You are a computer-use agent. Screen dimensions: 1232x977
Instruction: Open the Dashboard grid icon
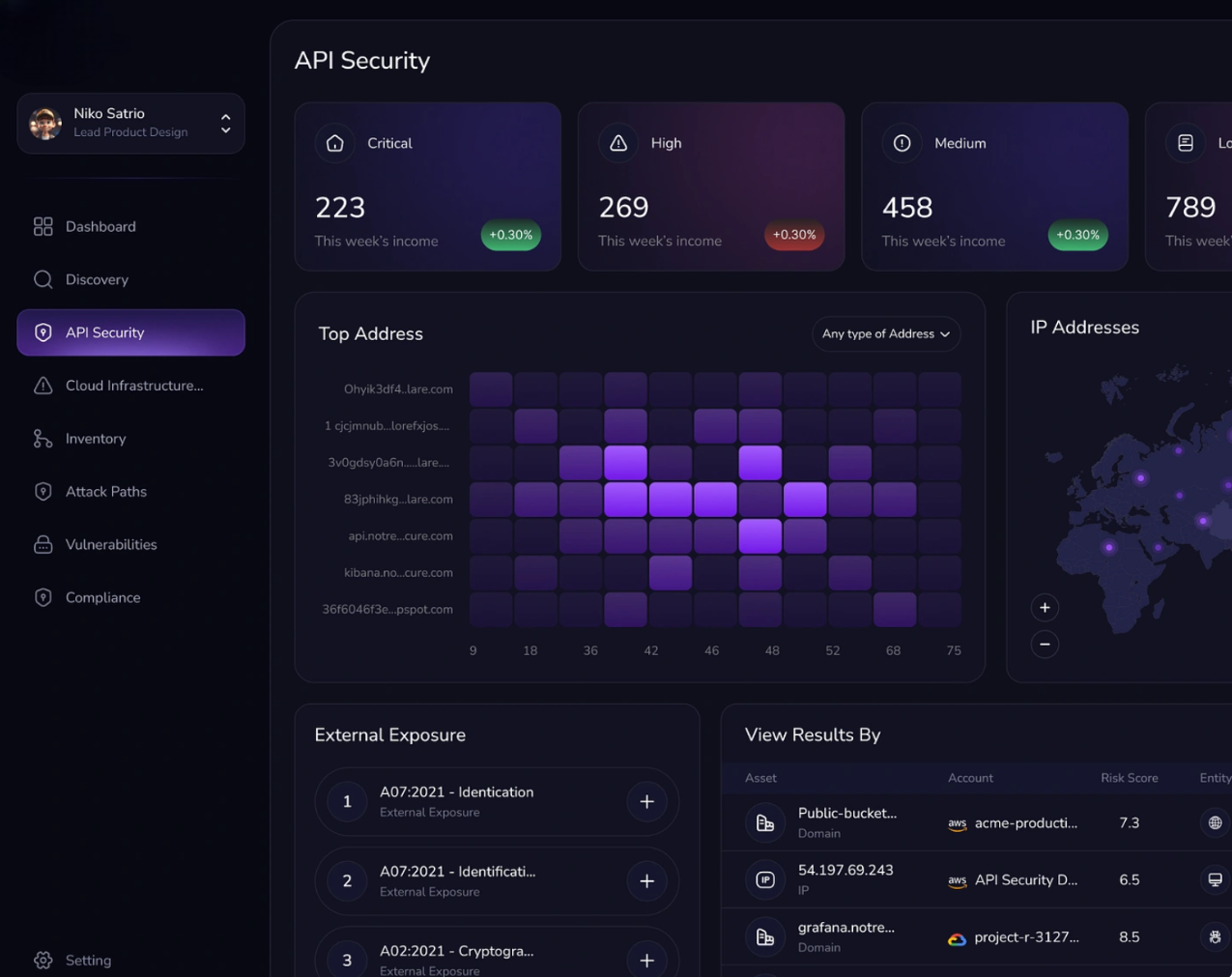click(43, 226)
